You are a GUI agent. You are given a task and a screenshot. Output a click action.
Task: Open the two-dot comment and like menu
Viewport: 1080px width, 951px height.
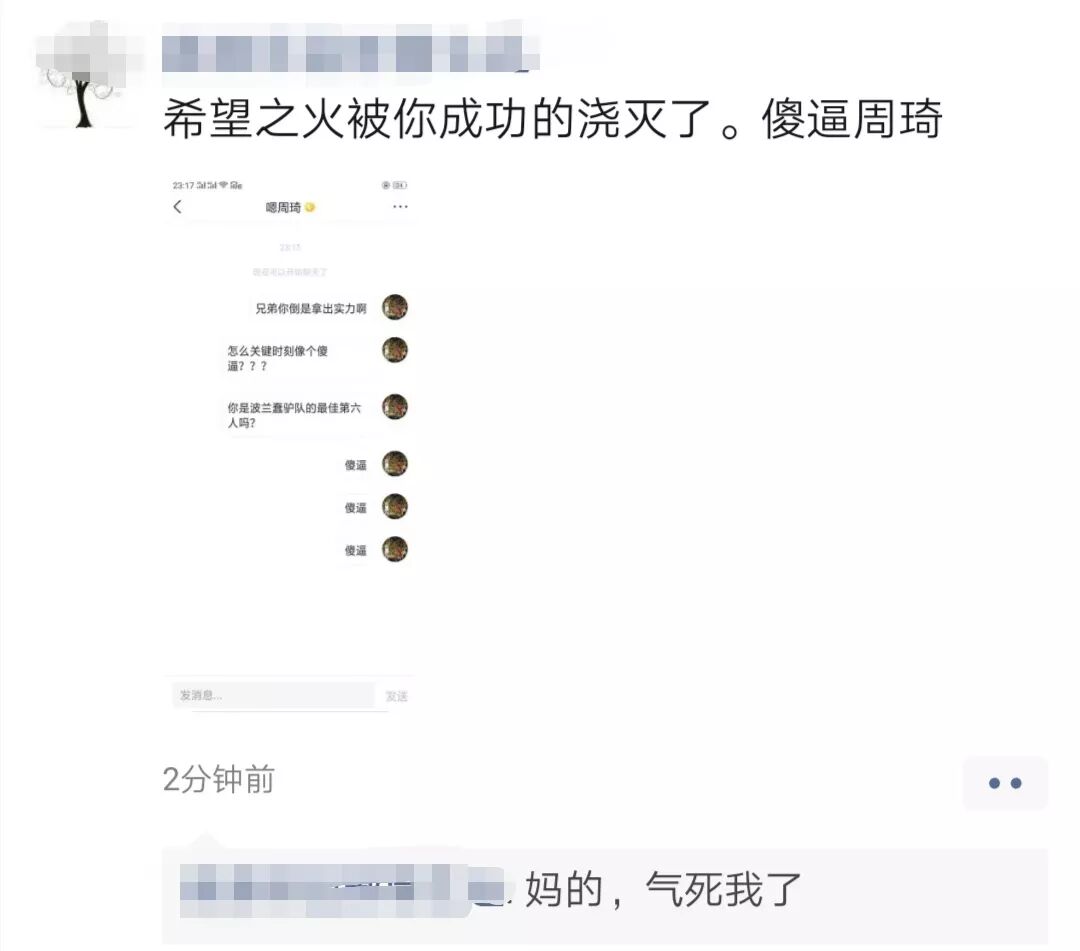1005,783
